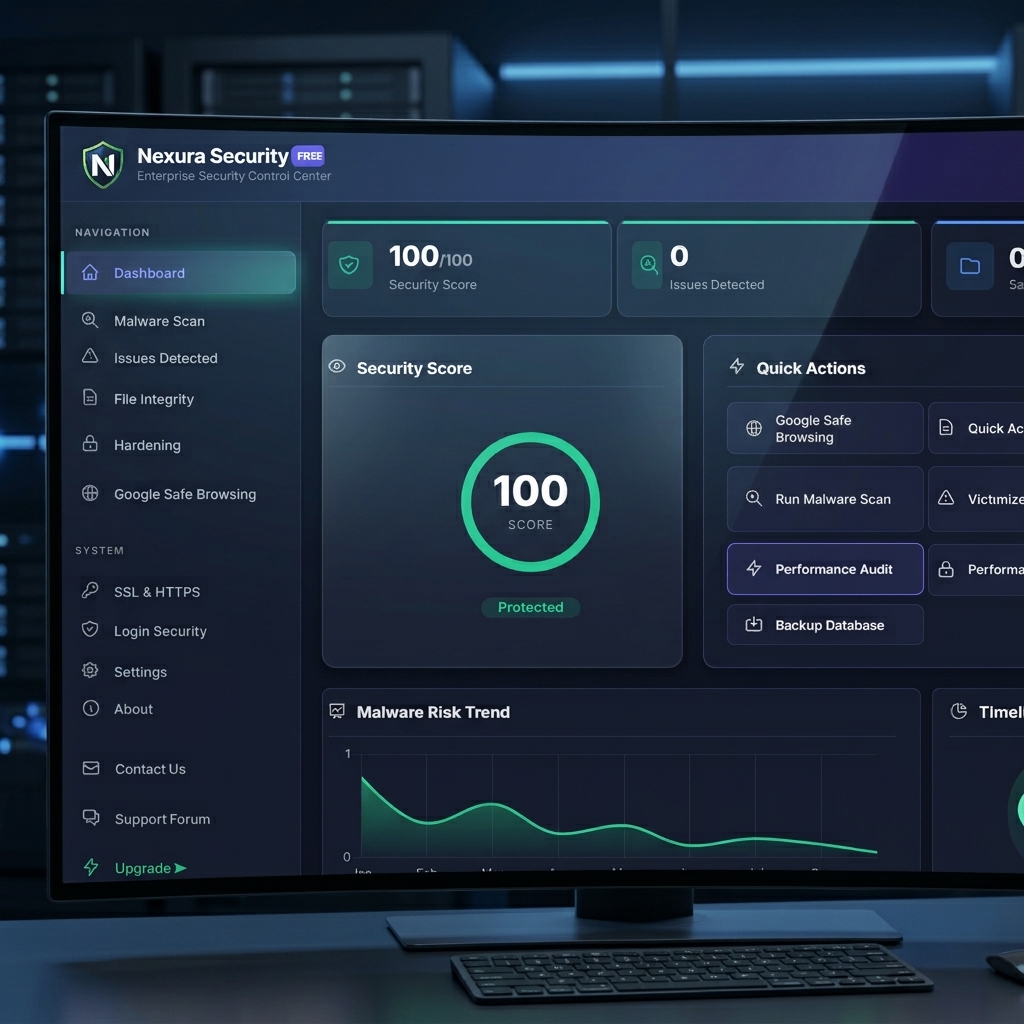Click the gear icon beside Settings
Viewport: 1024px width, 1024px height.
[x=90, y=670]
